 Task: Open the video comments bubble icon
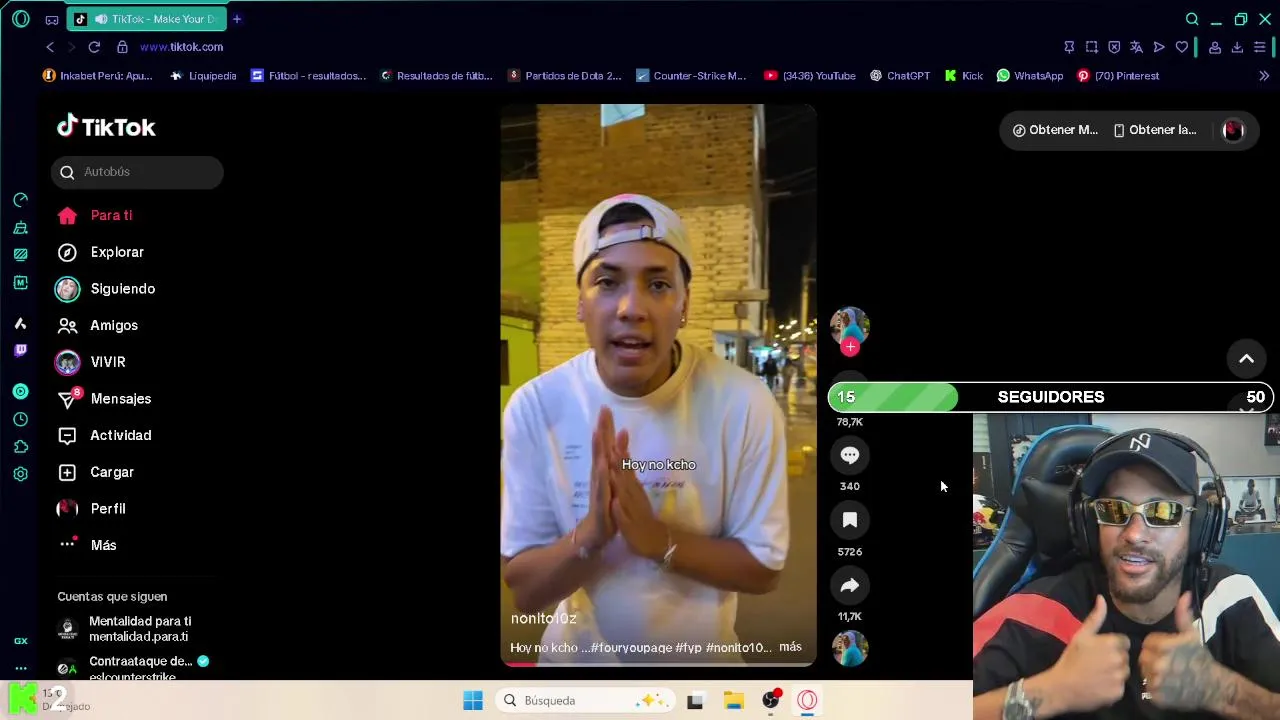tap(850, 455)
